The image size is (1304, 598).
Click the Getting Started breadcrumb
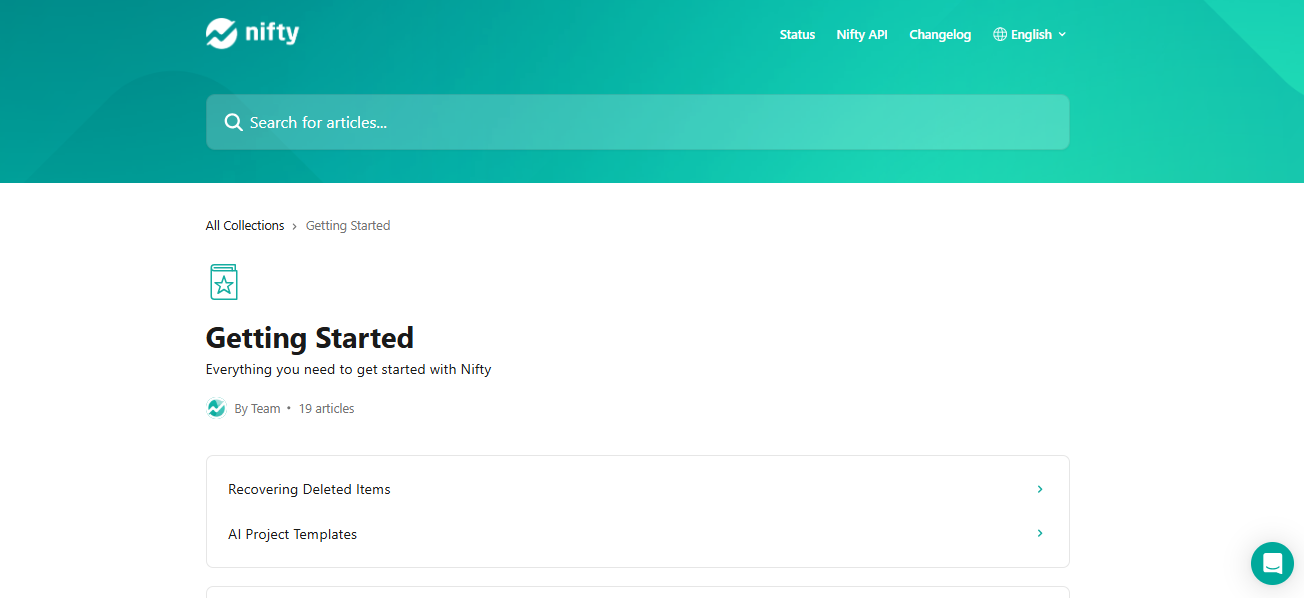pyautogui.click(x=348, y=226)
